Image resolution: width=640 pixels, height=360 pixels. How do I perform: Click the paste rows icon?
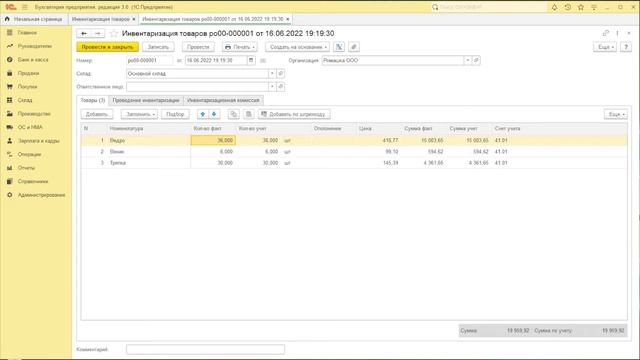pos(249,114)
